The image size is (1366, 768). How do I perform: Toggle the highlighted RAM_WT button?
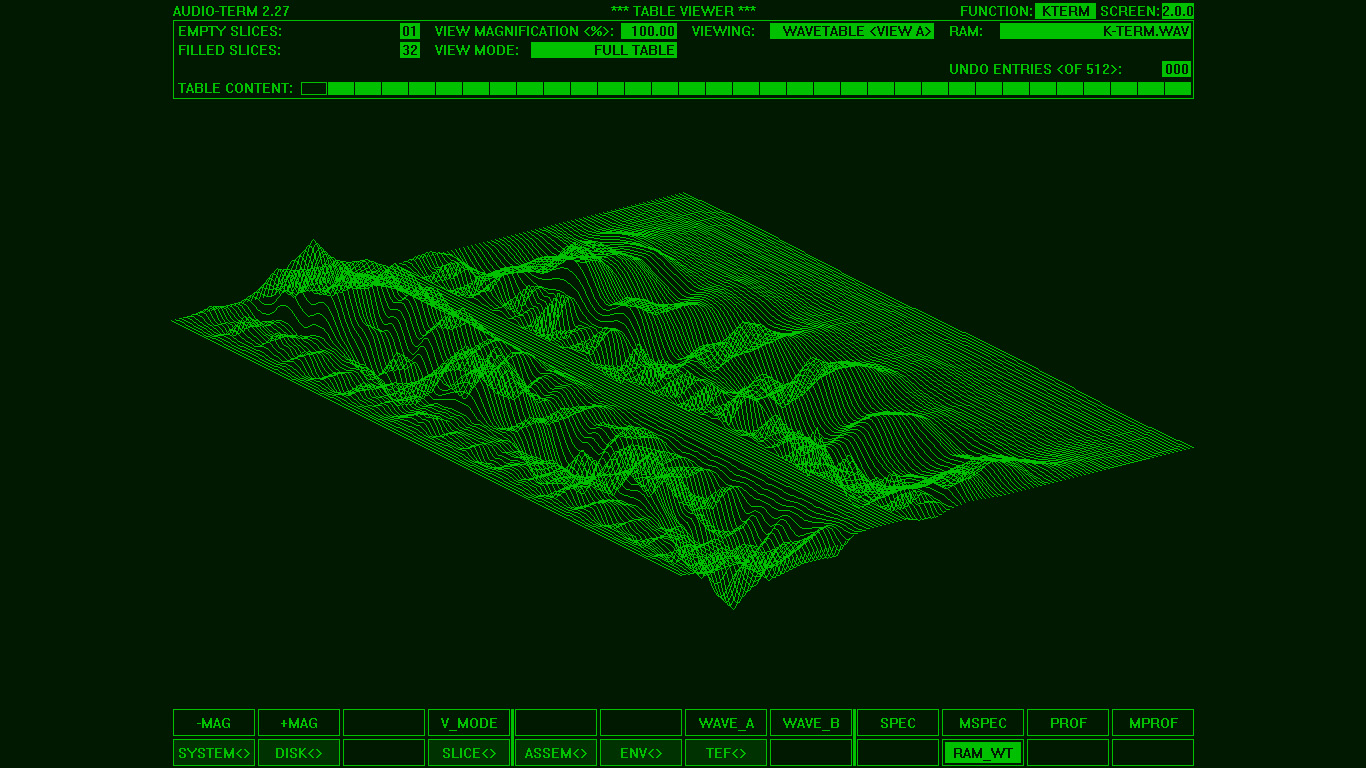coord(983,753)
